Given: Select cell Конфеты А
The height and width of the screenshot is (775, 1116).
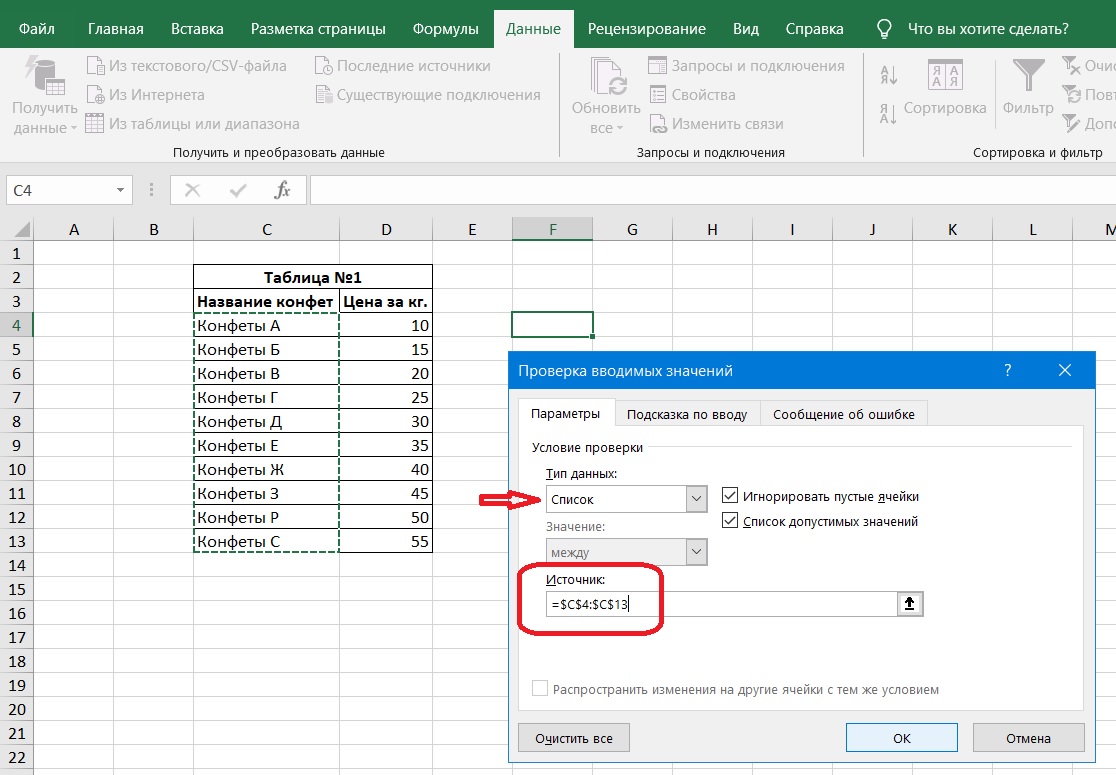Looking at the screenshot, I should point(266,325).
